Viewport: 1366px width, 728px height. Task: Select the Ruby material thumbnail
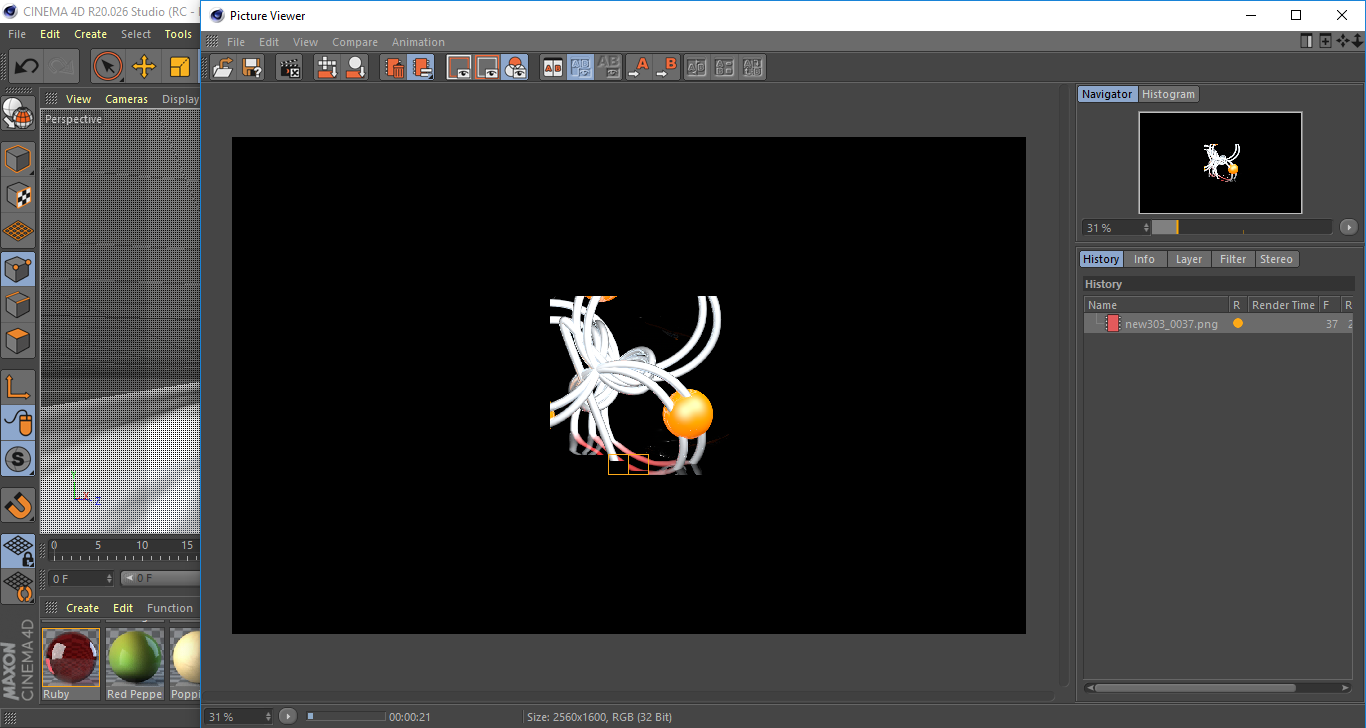(71, 658)
